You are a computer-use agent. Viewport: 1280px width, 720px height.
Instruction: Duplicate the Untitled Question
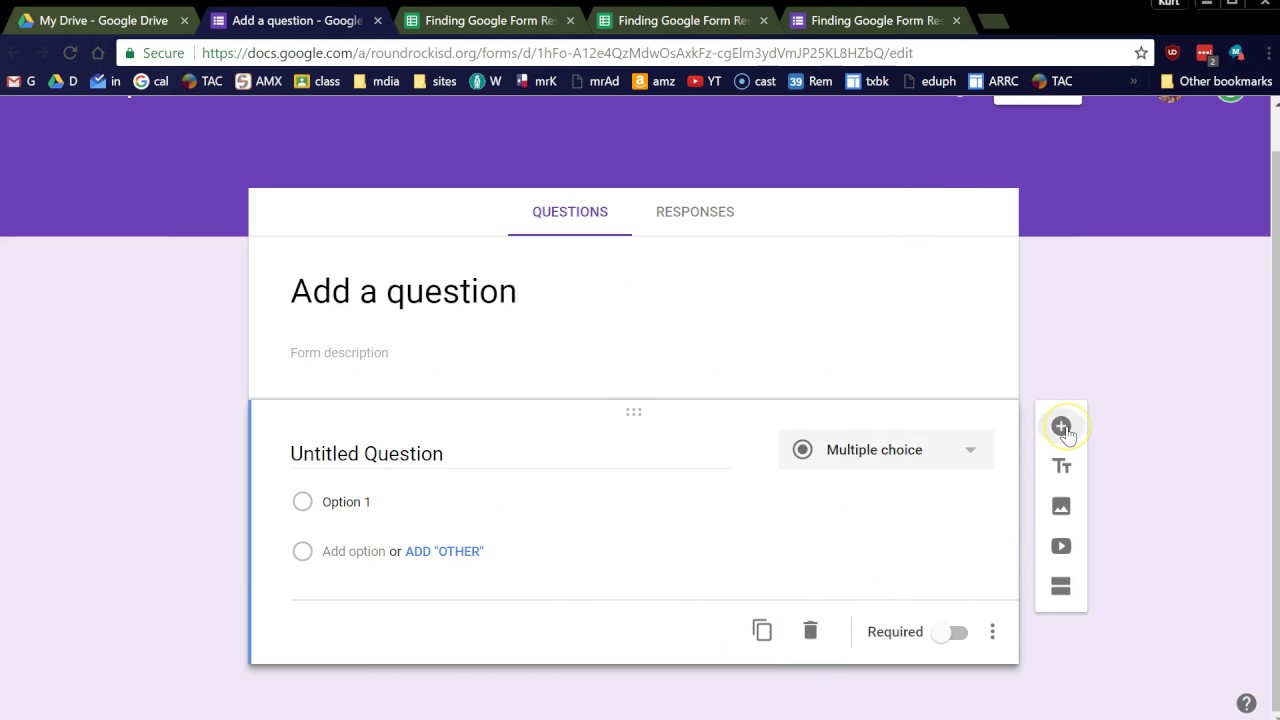pos(762,630)
